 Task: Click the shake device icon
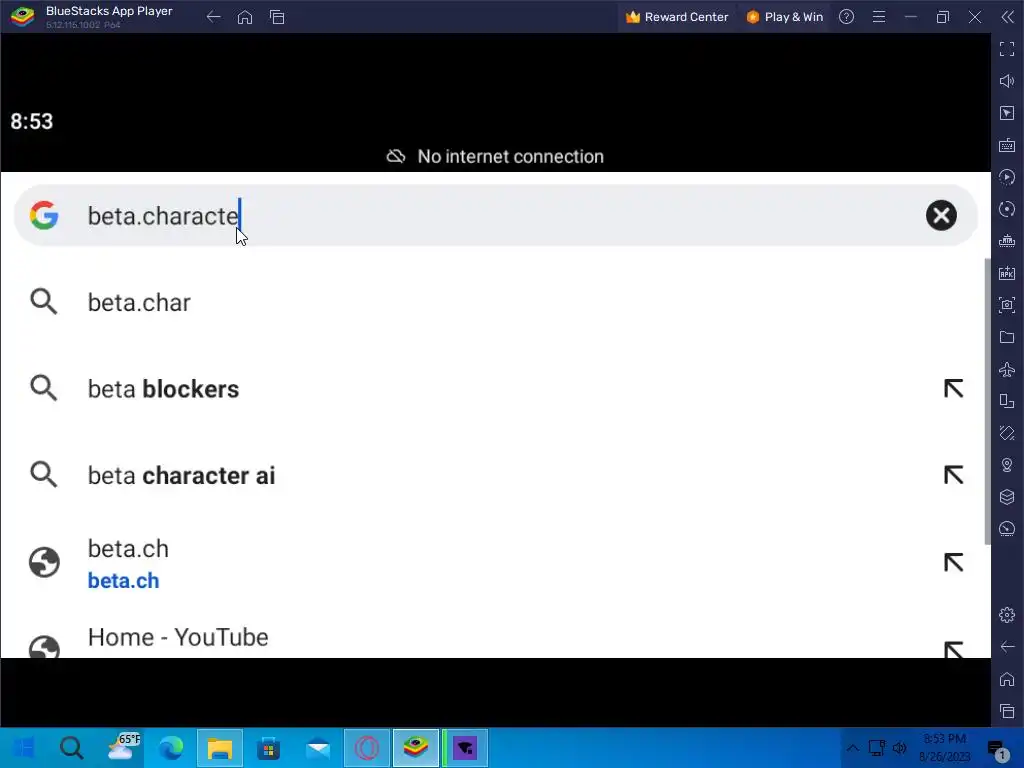click(x=1007, y=433)
